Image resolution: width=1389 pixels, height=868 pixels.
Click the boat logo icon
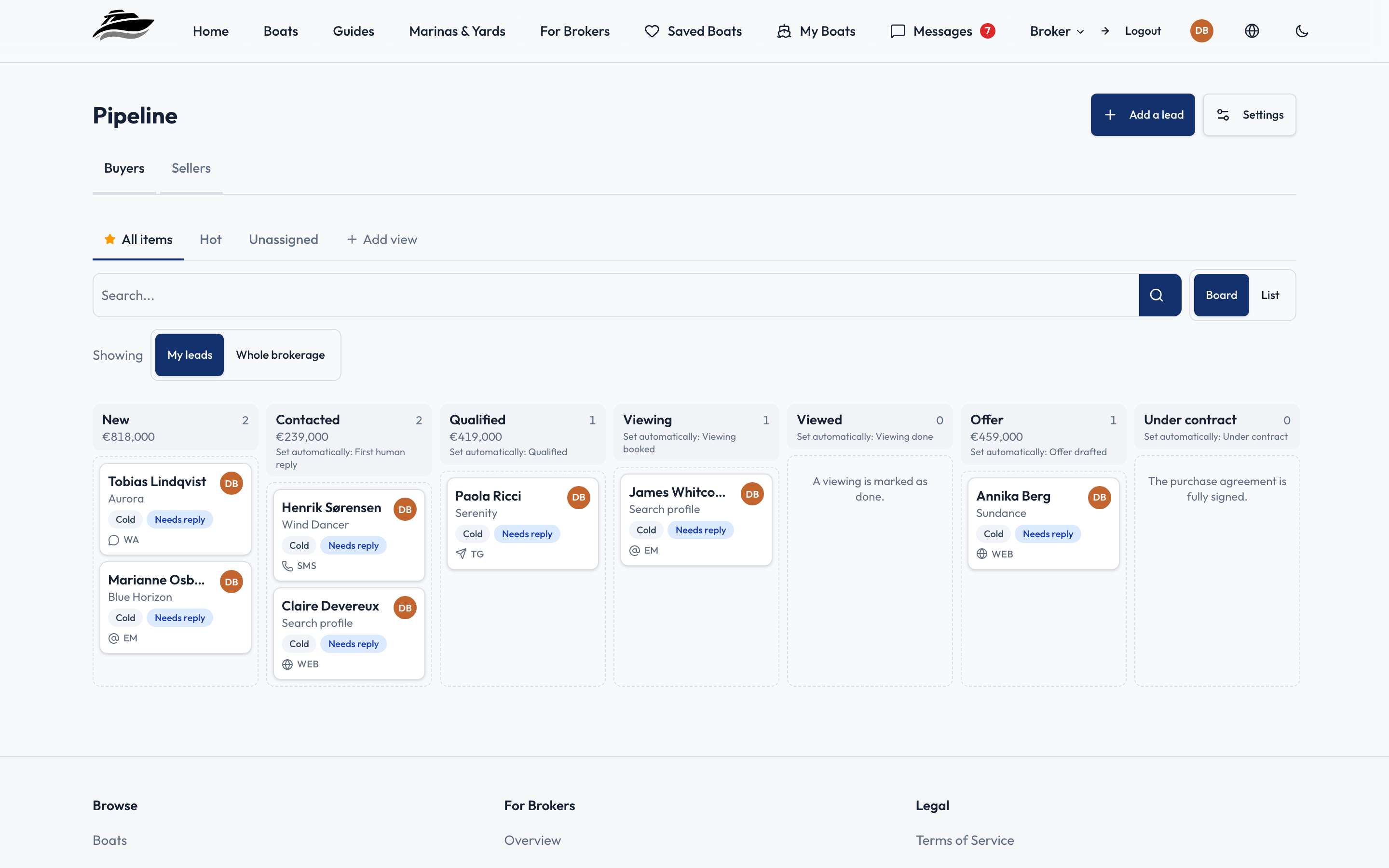[x=123, y=25]
